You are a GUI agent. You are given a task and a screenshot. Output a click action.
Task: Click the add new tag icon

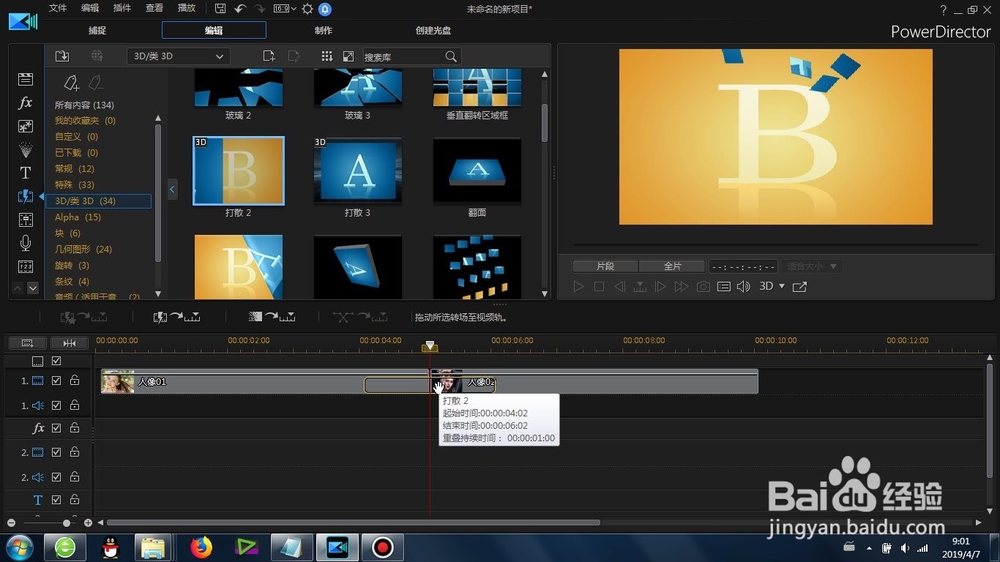(71, 83)
